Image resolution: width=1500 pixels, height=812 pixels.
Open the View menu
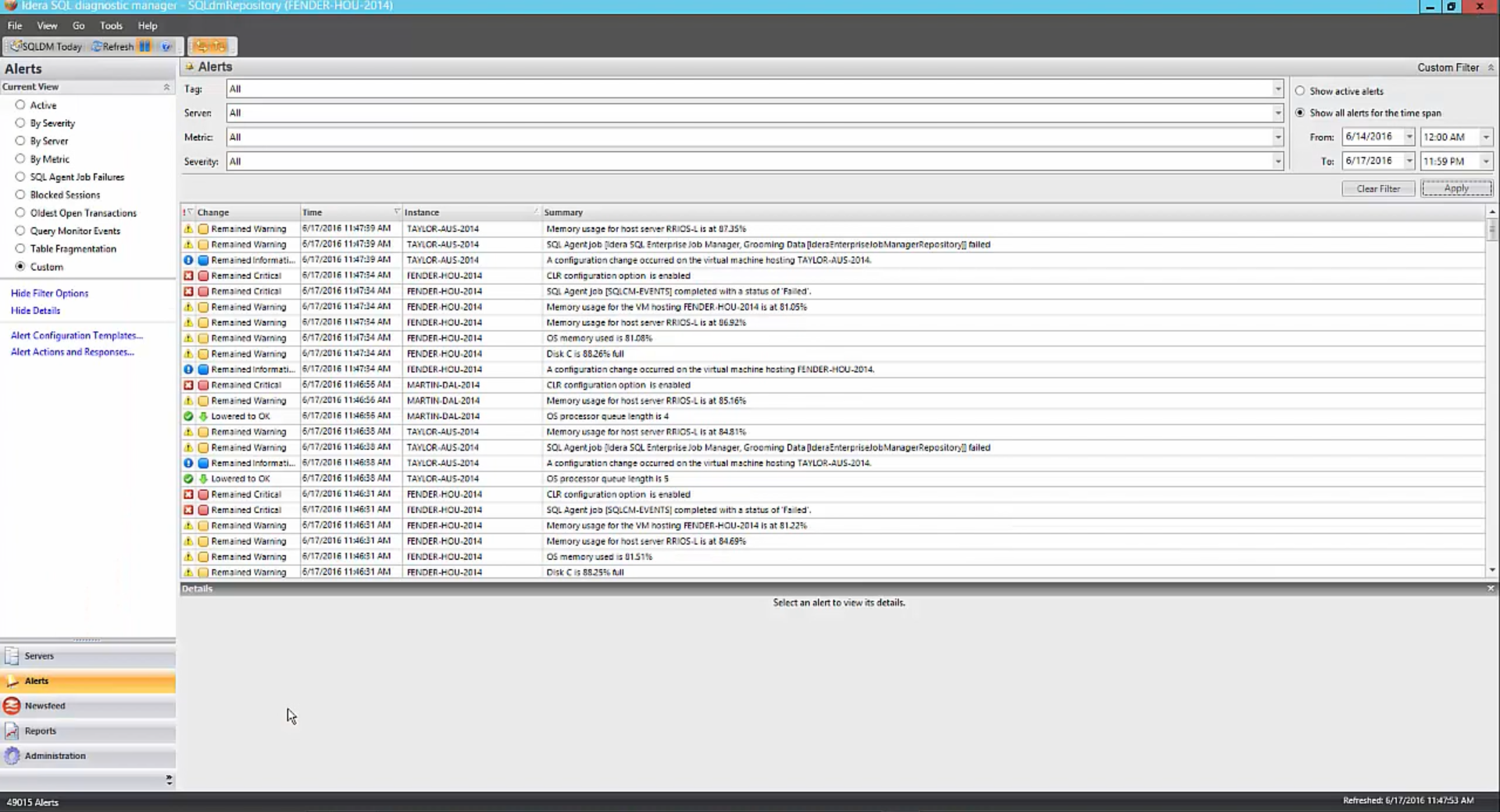pyautogui.click(x=47, y=26)
